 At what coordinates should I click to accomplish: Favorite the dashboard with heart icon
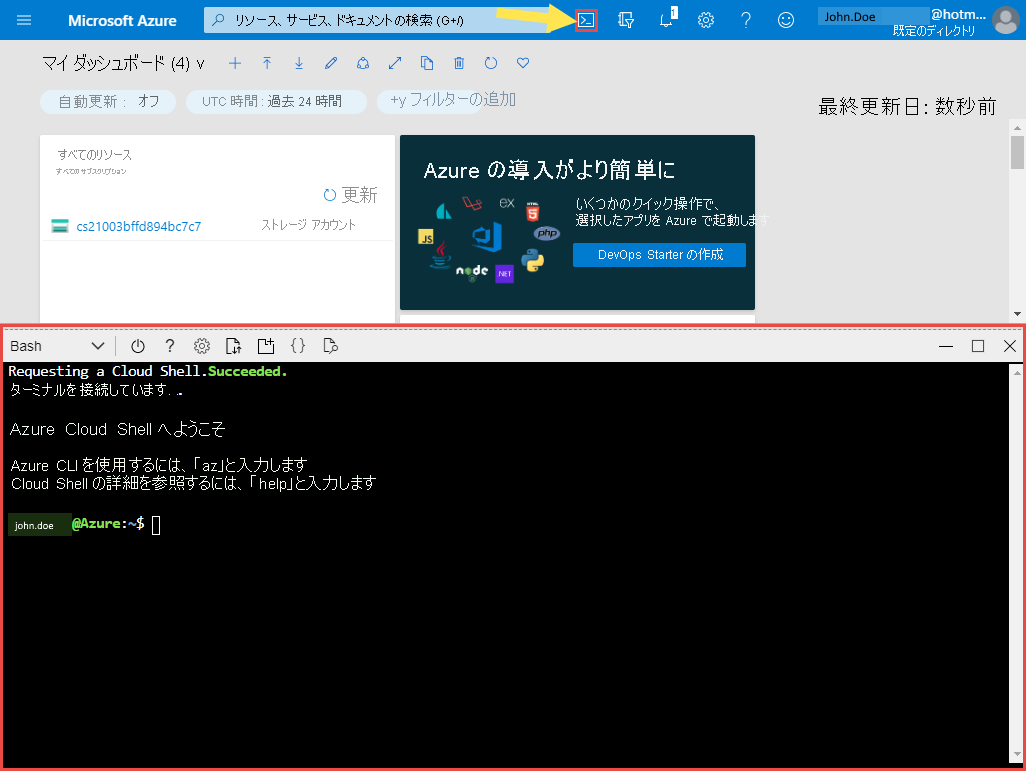point(523,63)
